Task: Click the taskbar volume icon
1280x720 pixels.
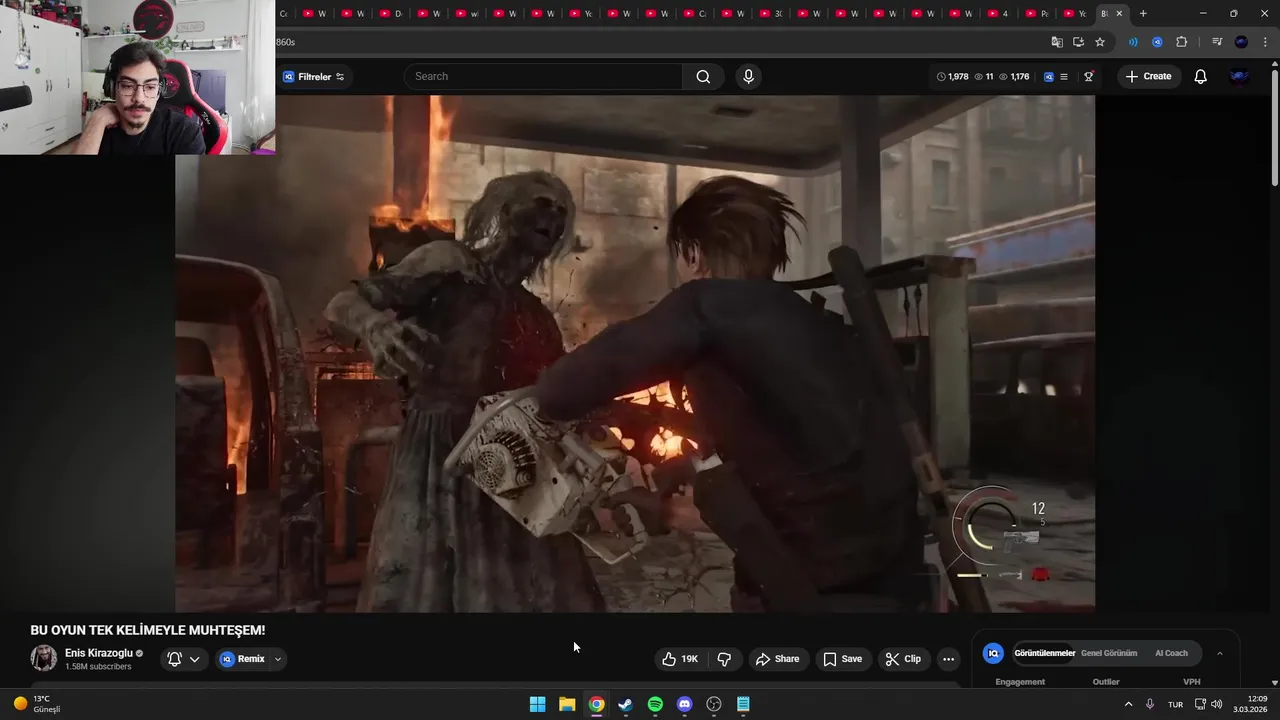Action: 1217,704
